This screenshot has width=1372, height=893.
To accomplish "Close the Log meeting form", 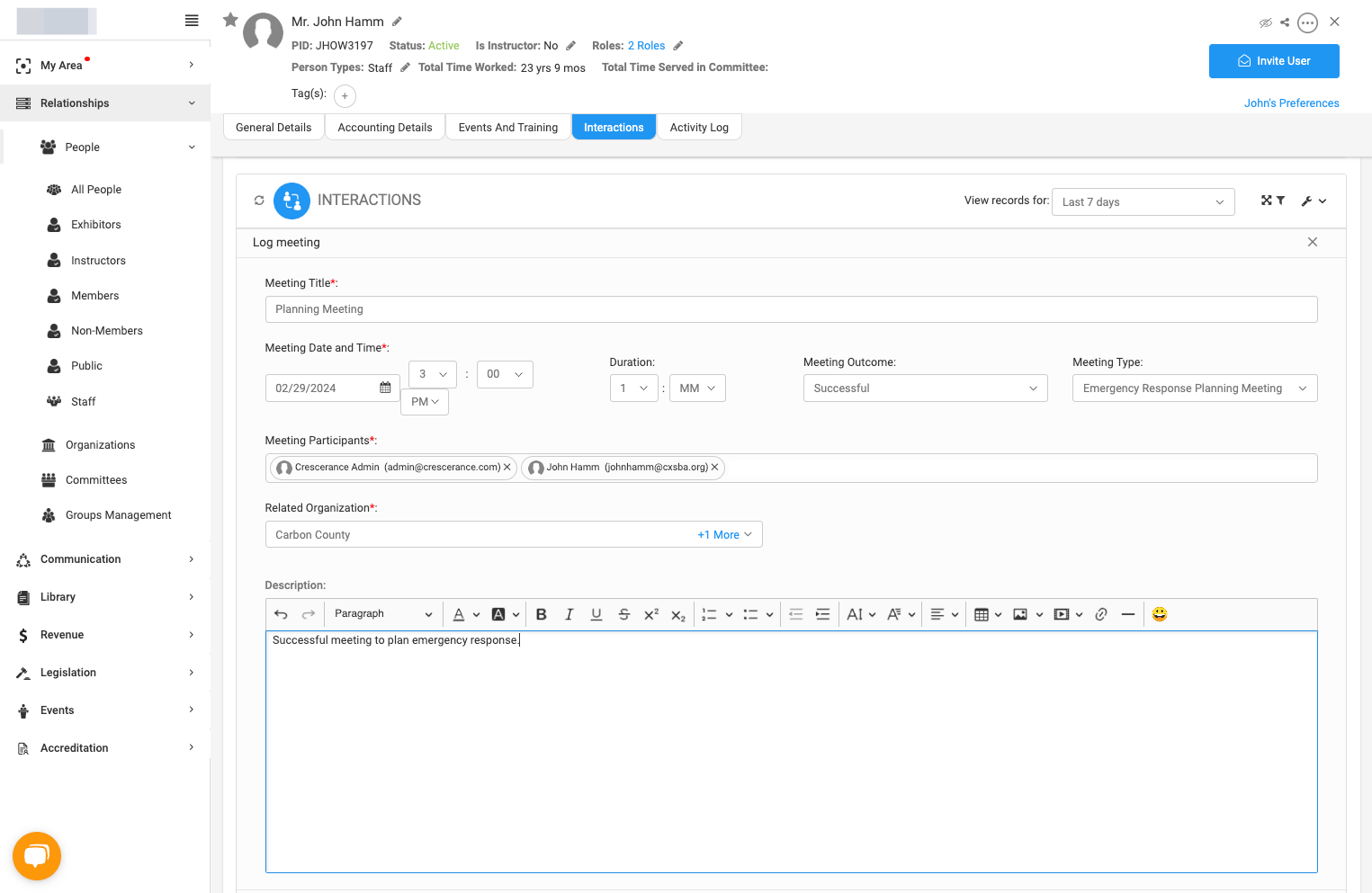I will click(x=1313, y=242).
